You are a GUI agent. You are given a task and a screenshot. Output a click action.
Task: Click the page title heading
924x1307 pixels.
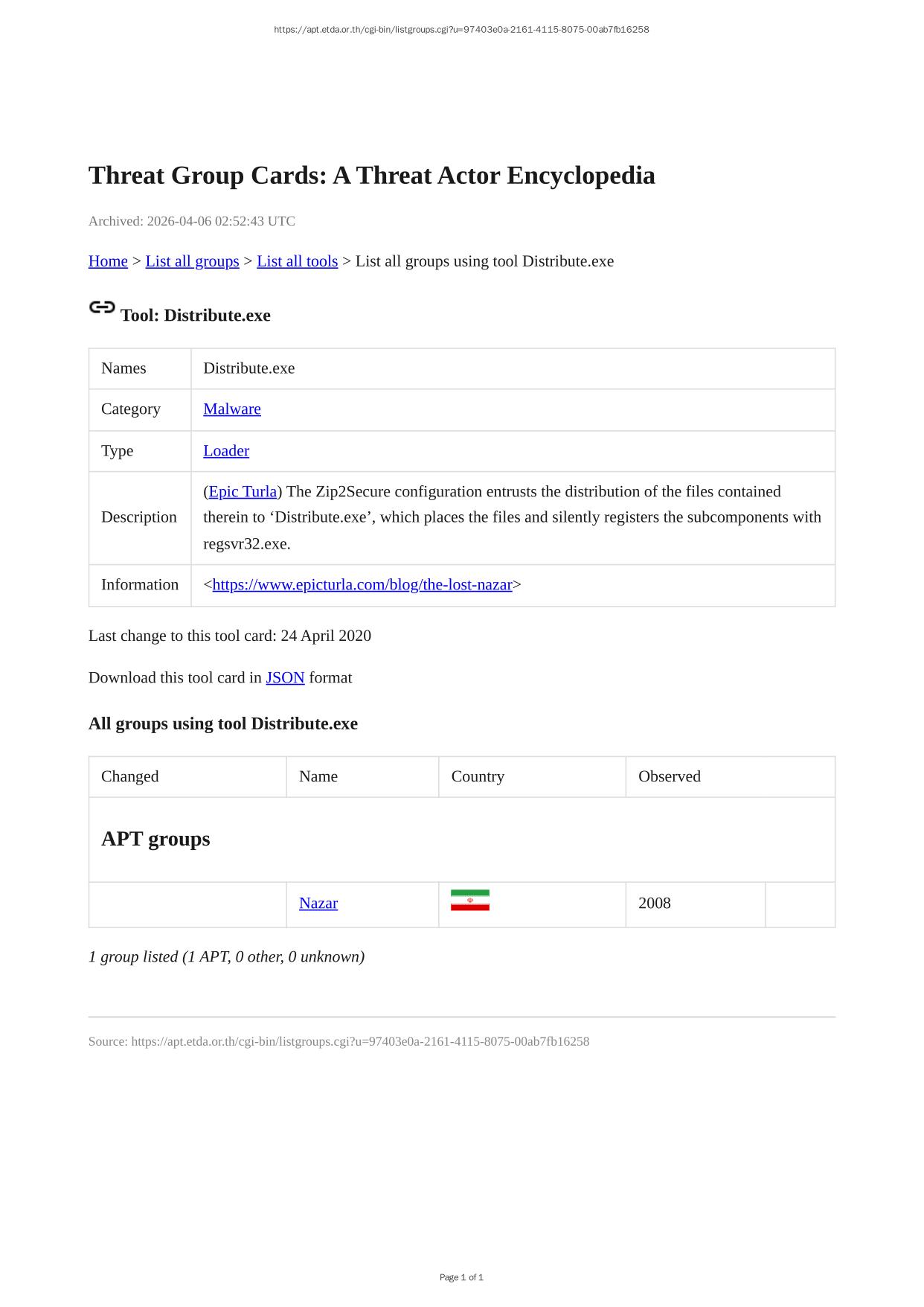[371, 176]
